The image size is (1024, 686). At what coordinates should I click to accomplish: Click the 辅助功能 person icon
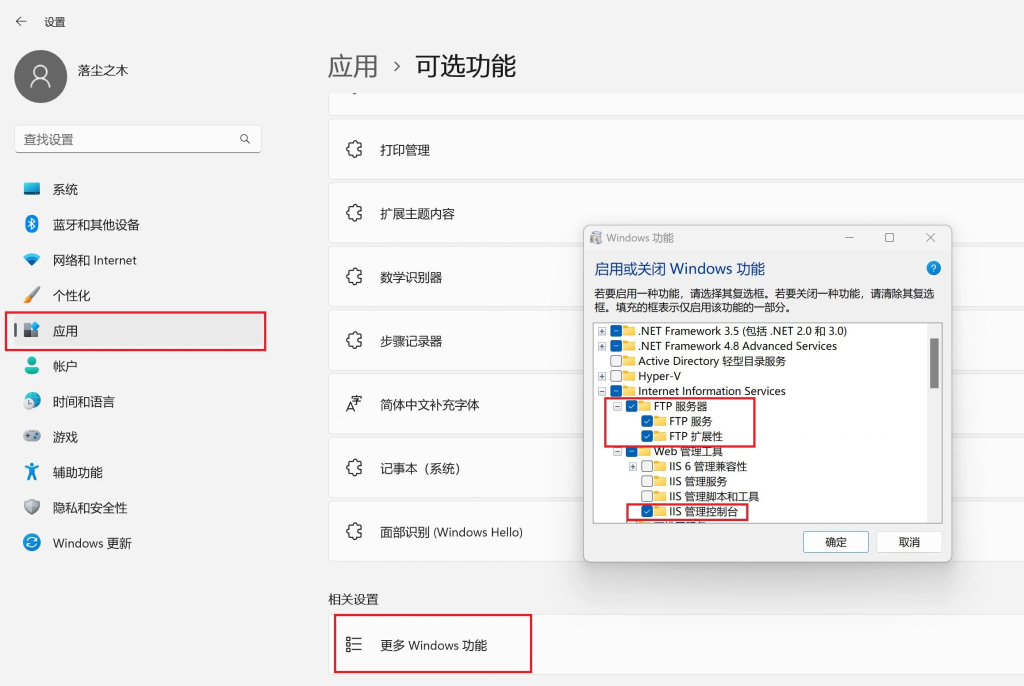click(31, 472)
